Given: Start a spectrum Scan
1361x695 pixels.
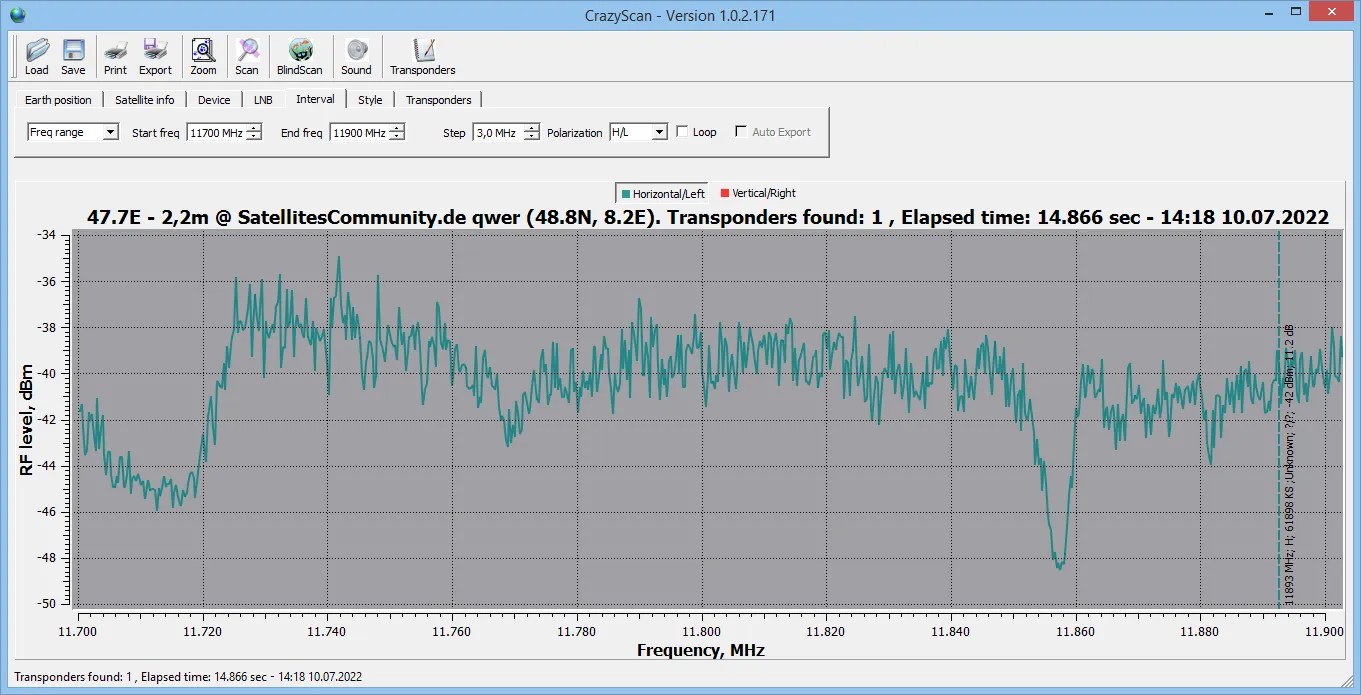Looking at the screenshot, I should tap(247, 56).
